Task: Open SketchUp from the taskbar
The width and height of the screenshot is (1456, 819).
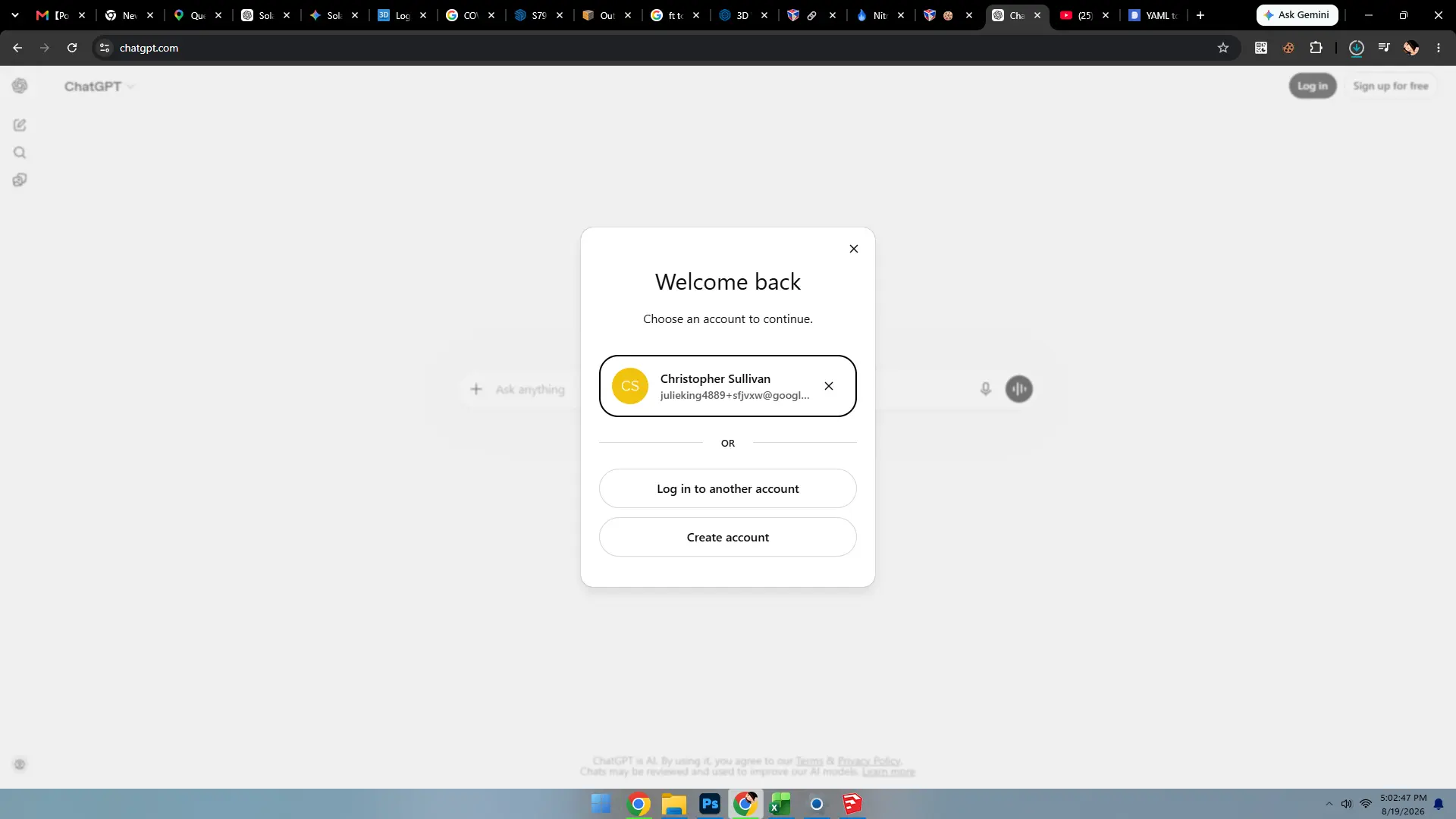Action: 852,804
